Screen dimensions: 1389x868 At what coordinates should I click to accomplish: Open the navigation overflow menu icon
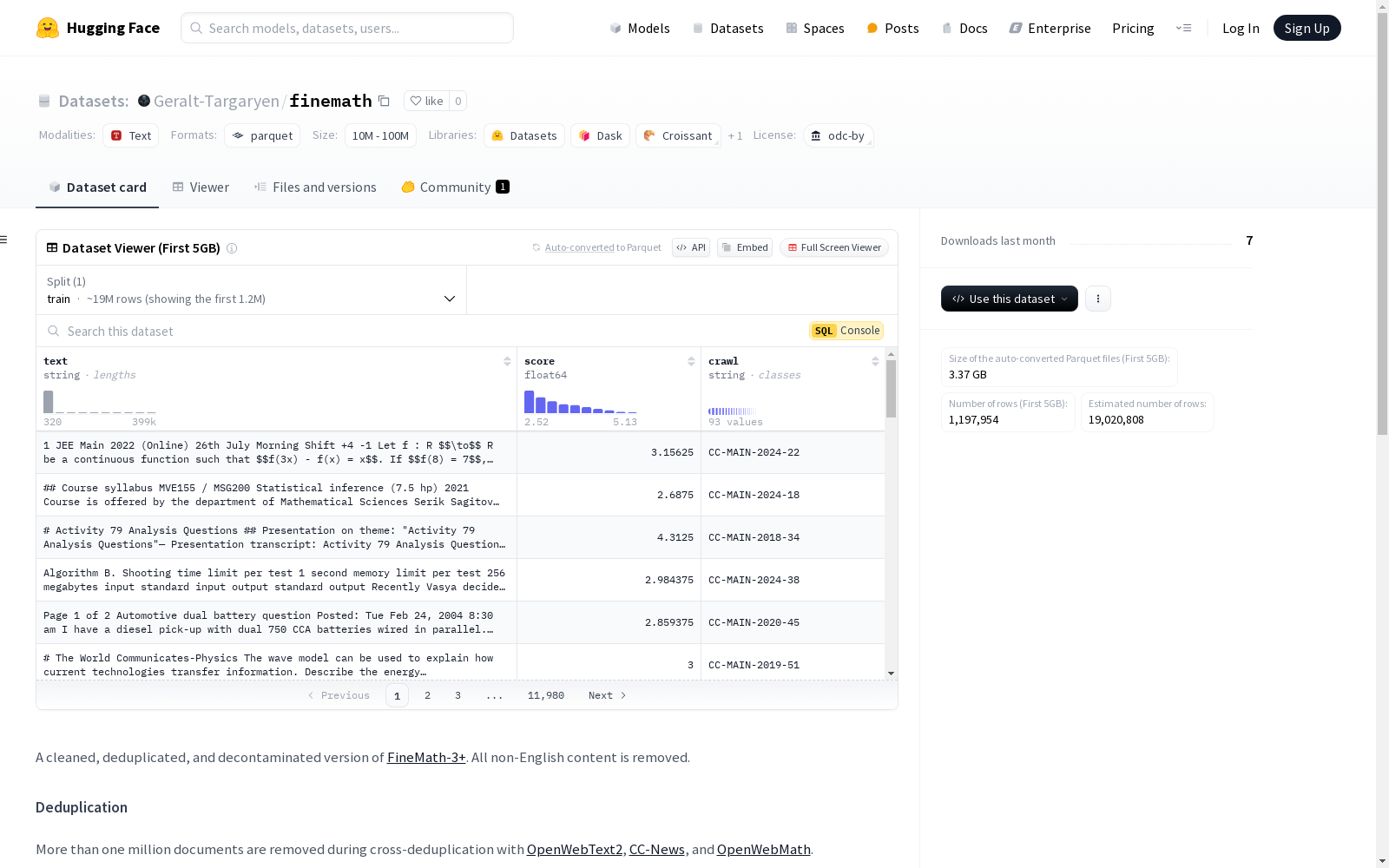click(1183, 28)
